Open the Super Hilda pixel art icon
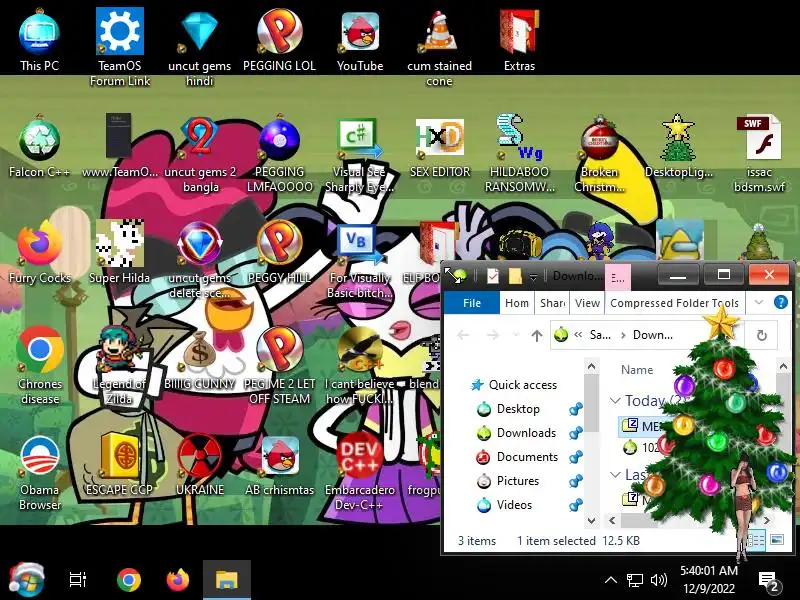Viewport: 800px width, 600px height. coord(119,252)
